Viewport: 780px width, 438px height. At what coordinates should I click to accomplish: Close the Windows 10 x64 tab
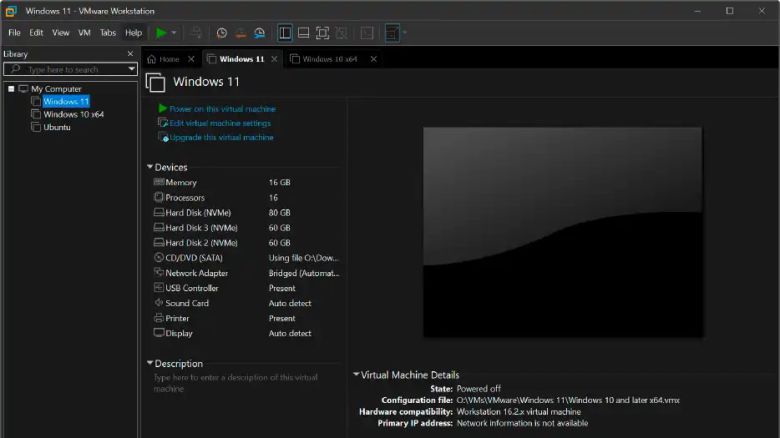click(374, 59)
